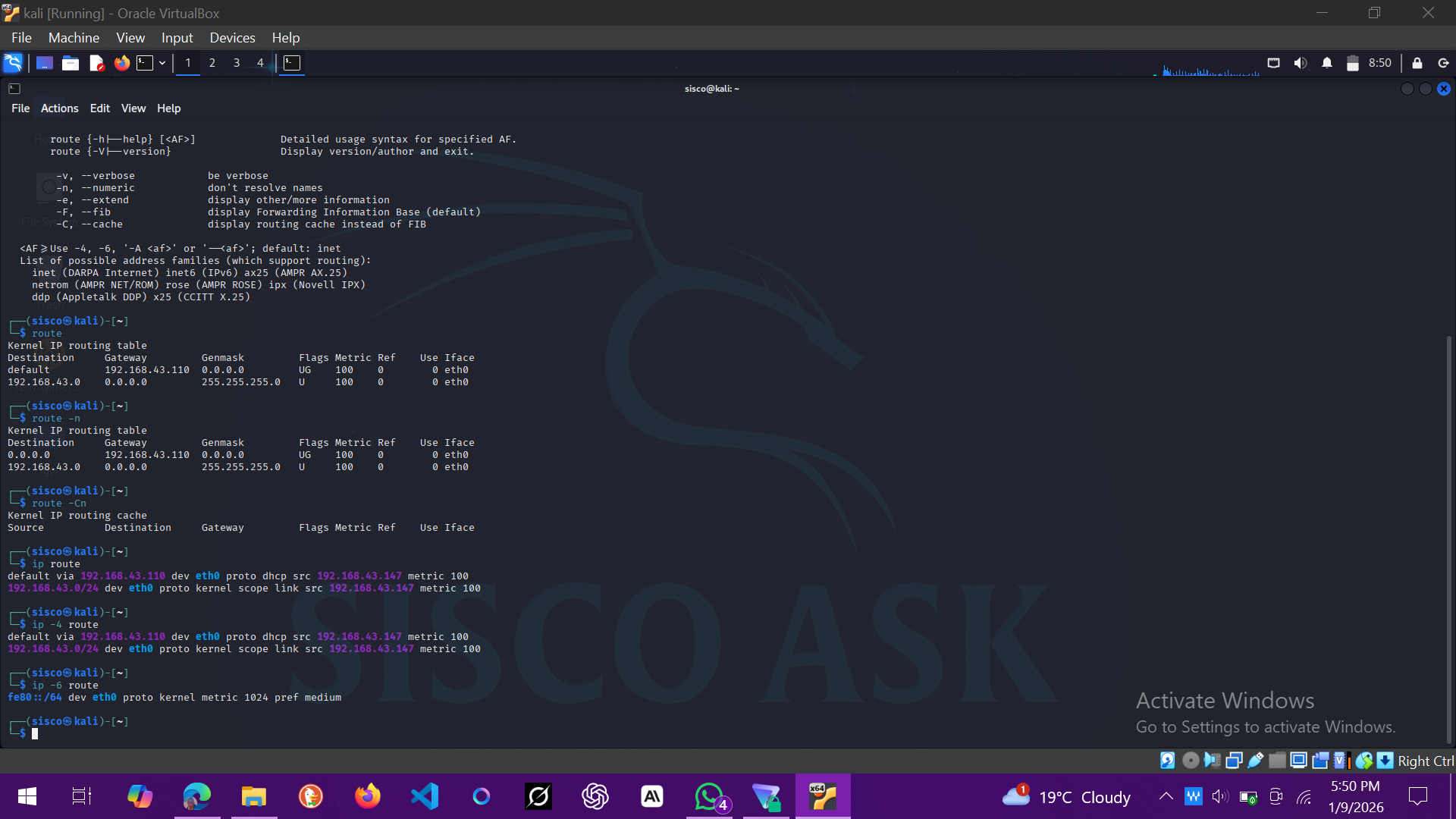The image size is (1456, 819).
Task: Open Windows clock 5:50 PM calendar
Action: [1355, 796]
